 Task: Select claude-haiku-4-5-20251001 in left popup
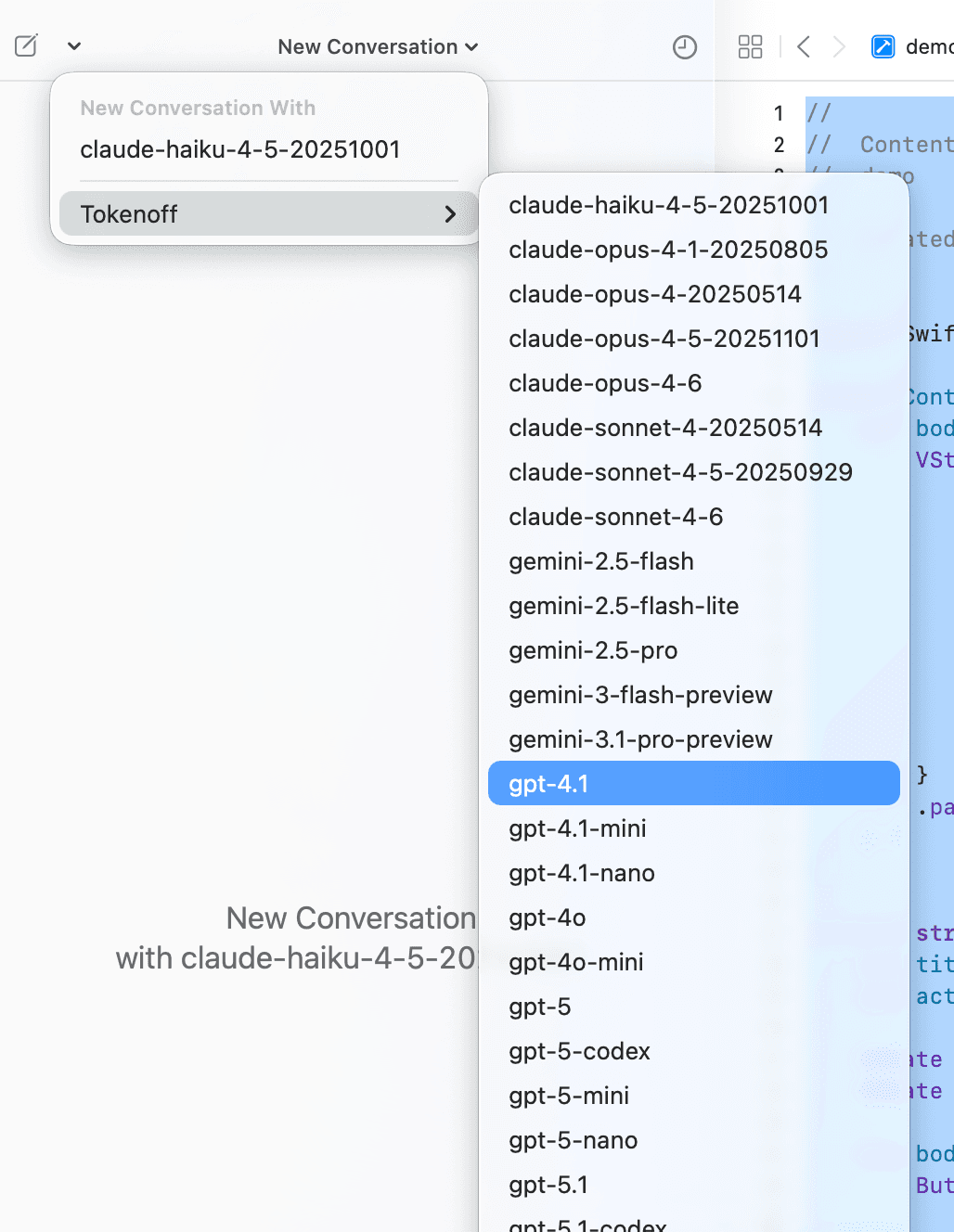coord(240,149)
